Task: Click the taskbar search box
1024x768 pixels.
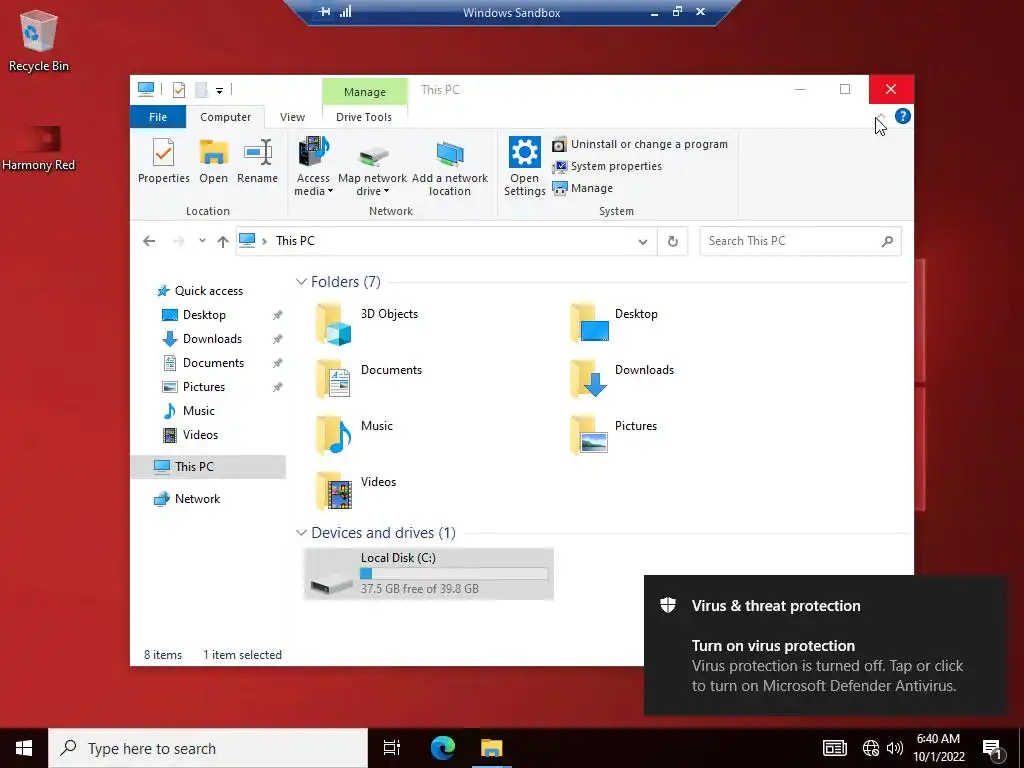Action: [208, 748]
